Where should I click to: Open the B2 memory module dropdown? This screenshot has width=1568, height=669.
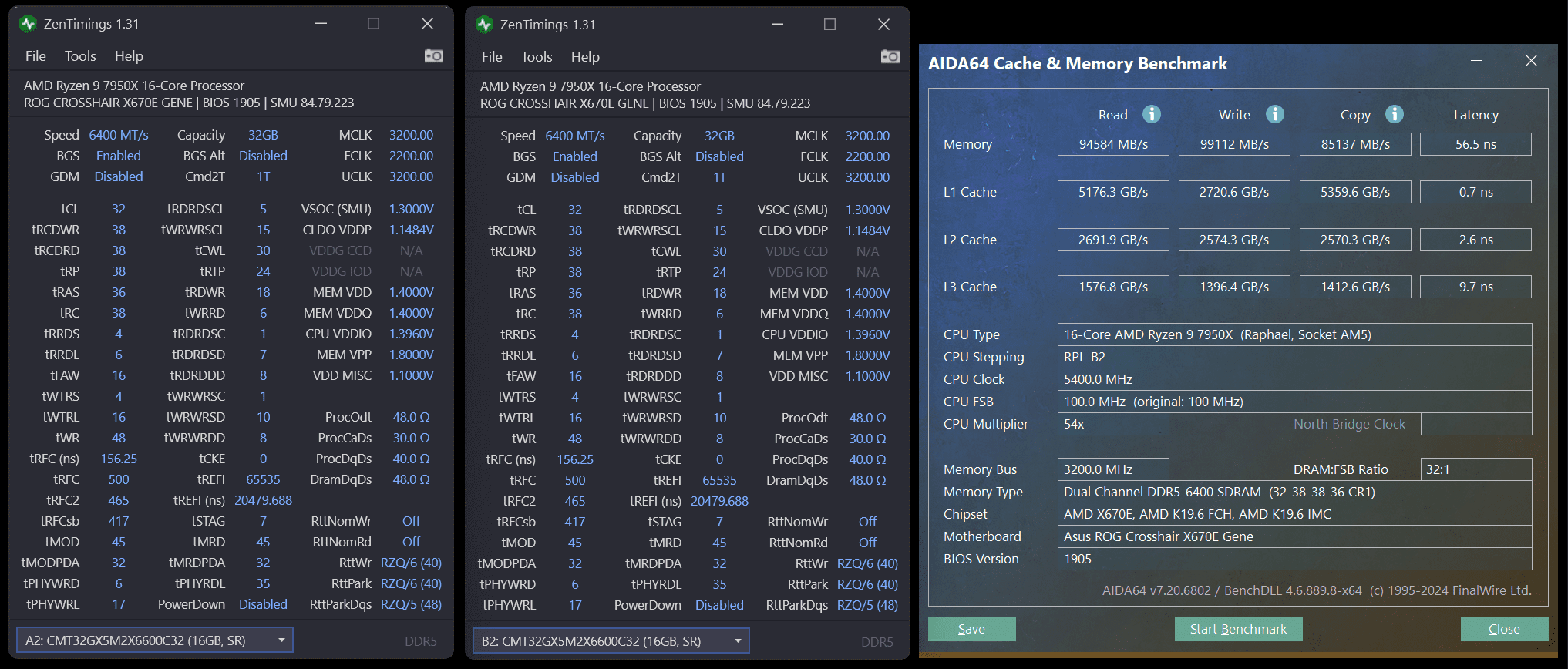click(x=611, y=641)
